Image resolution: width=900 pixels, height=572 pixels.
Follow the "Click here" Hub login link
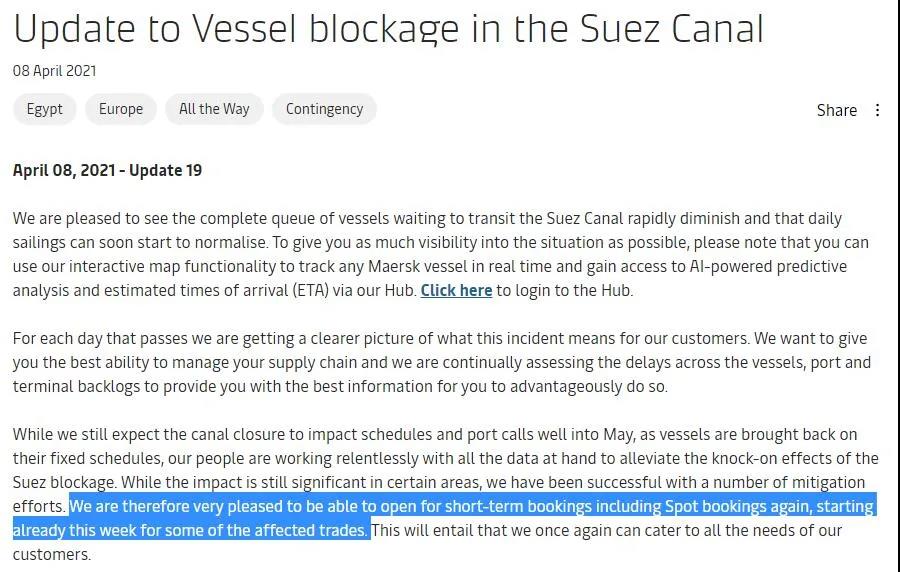click(456, 290)
